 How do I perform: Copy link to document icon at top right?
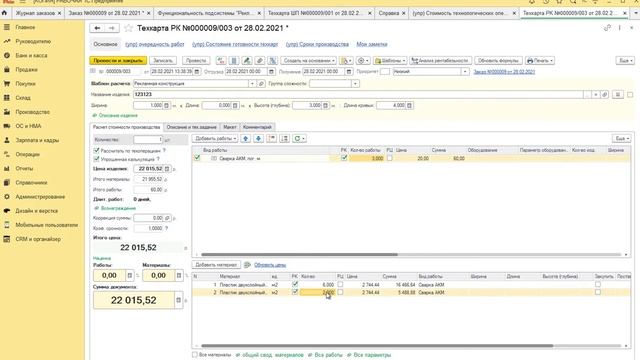pos(607,28)
